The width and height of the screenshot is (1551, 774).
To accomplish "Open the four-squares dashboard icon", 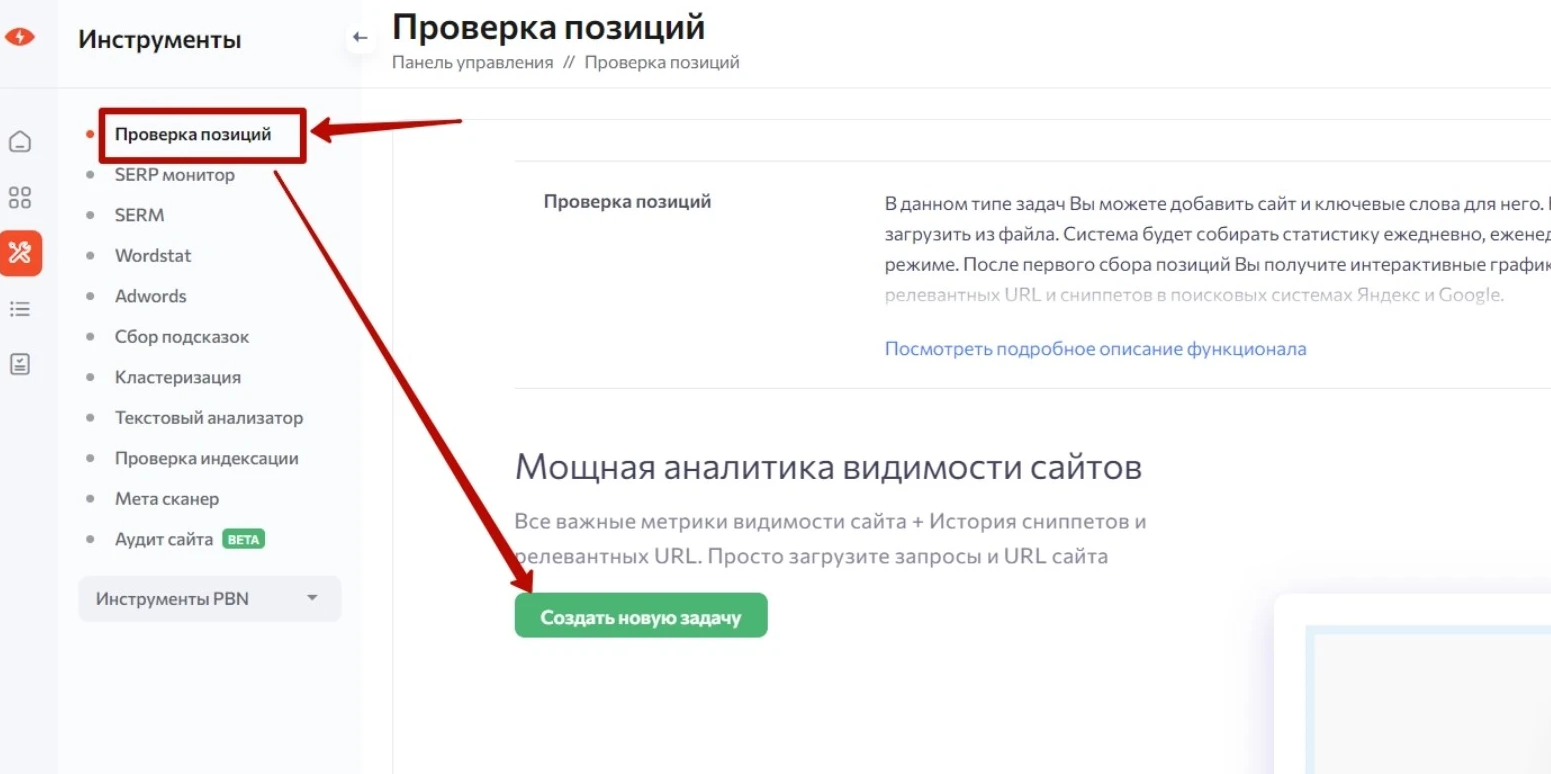I will (x=20, y=197).
